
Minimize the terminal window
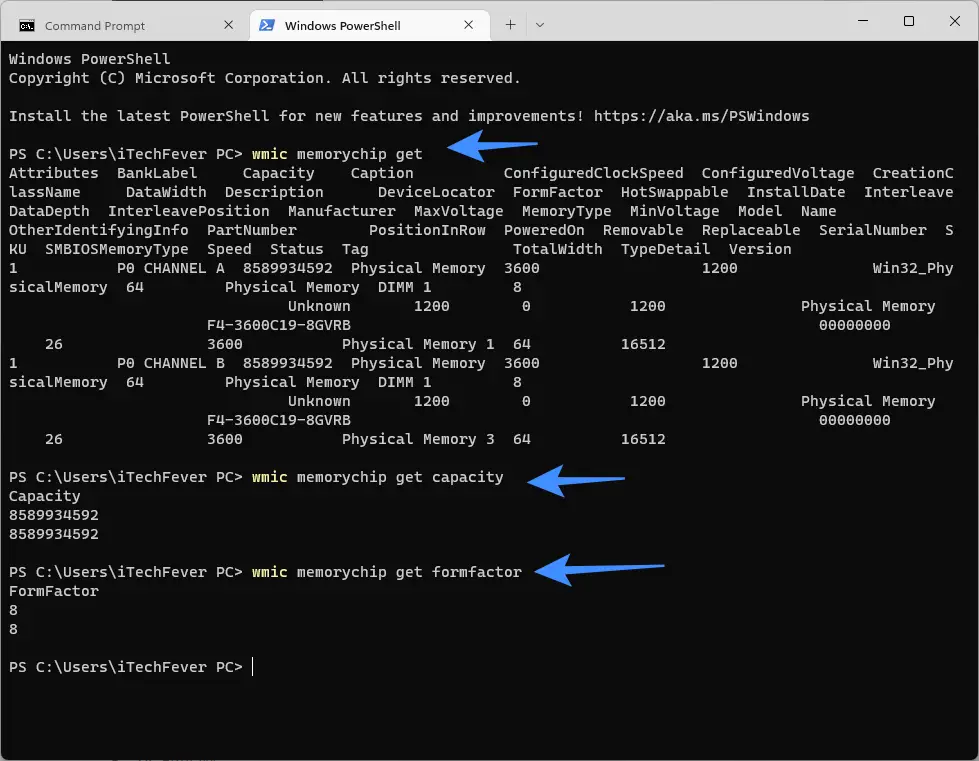click(x=863, y=21)
